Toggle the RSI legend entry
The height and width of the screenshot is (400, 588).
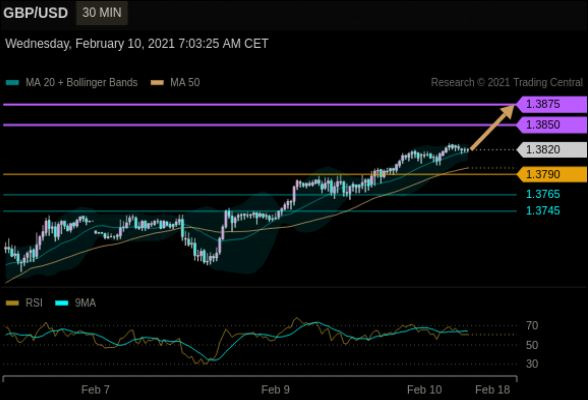point(24,303)
